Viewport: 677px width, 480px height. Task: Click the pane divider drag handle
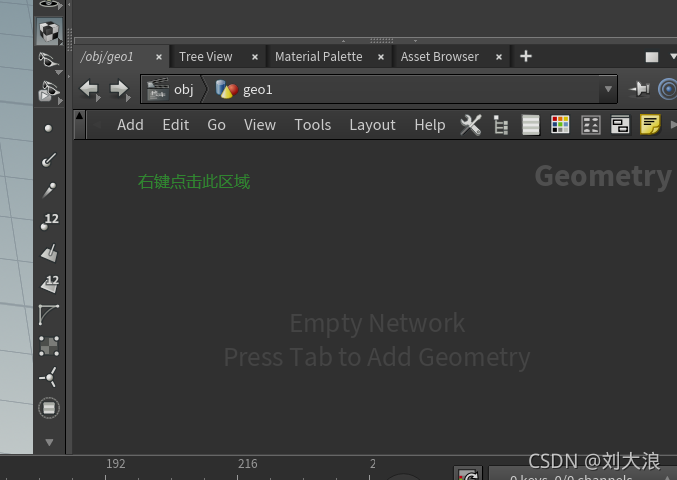[382, 41]
